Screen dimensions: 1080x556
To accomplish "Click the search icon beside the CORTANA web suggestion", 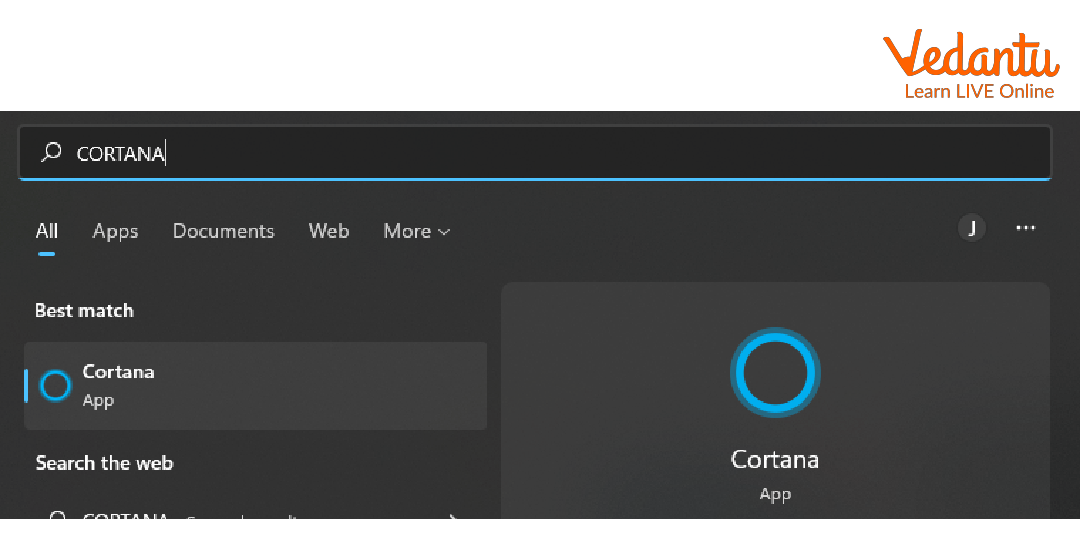I will click(x=57, y=517).
